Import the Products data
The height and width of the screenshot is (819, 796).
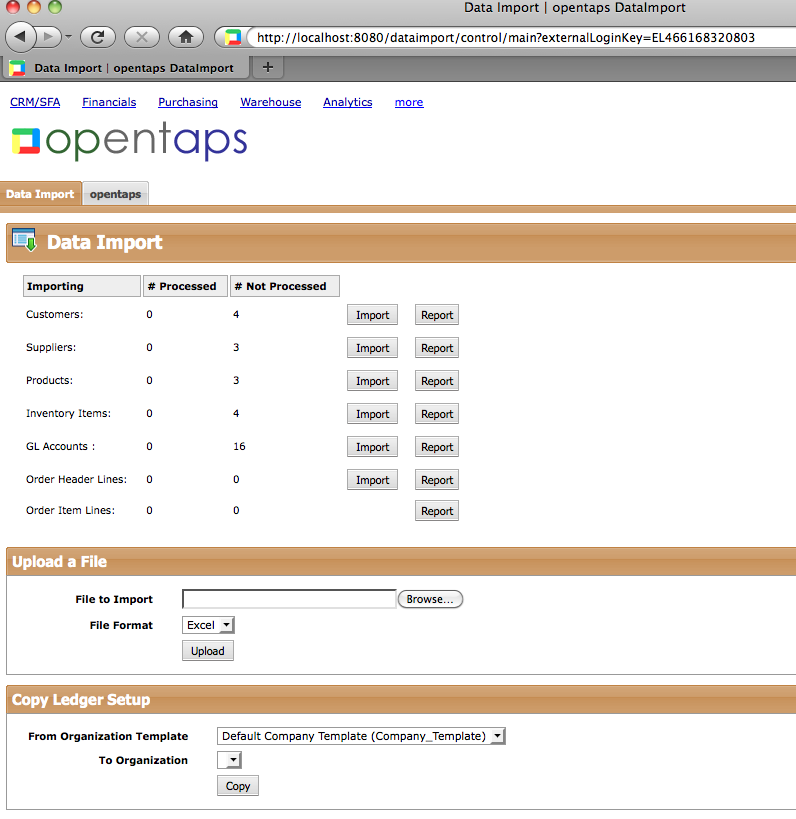(x=372, y=381)
